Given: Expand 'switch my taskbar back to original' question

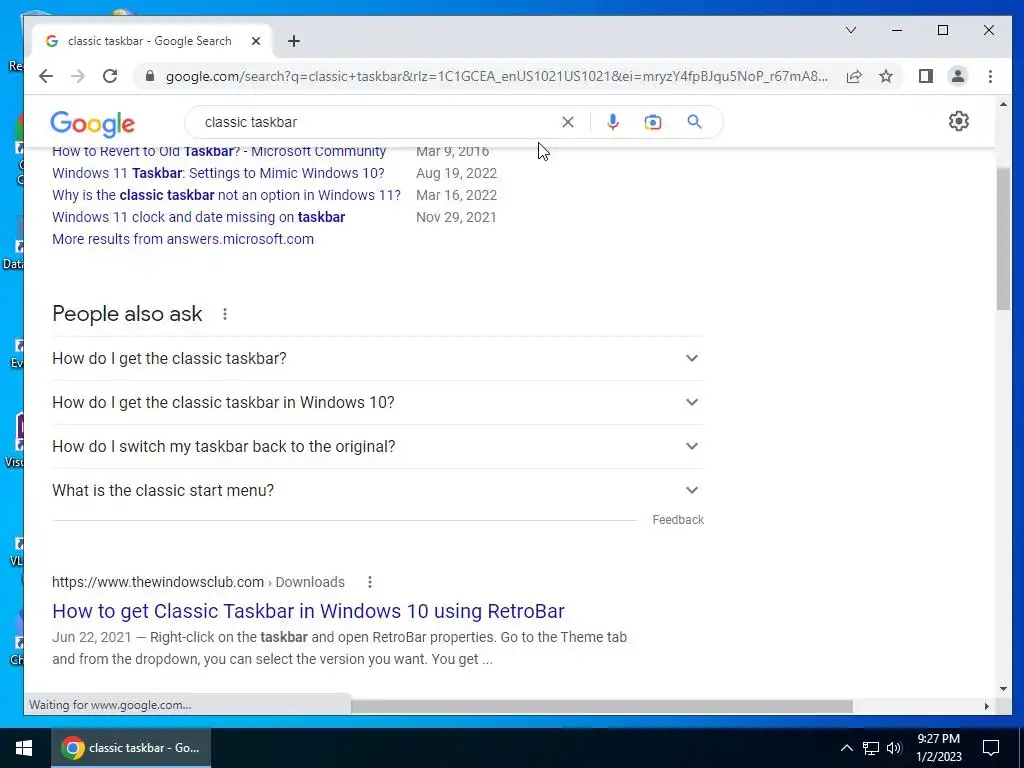Looking at the screenshot, I should pyautogui.click(x=377, y=446).
